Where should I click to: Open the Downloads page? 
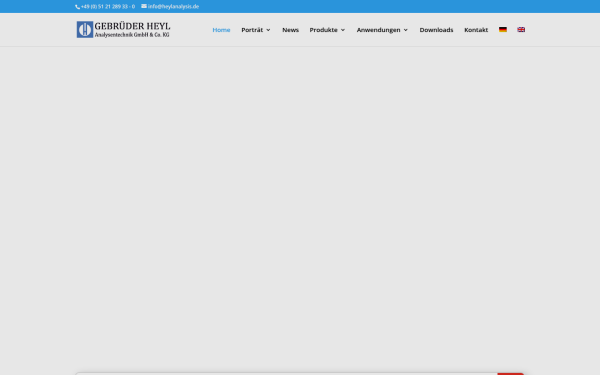436,30
